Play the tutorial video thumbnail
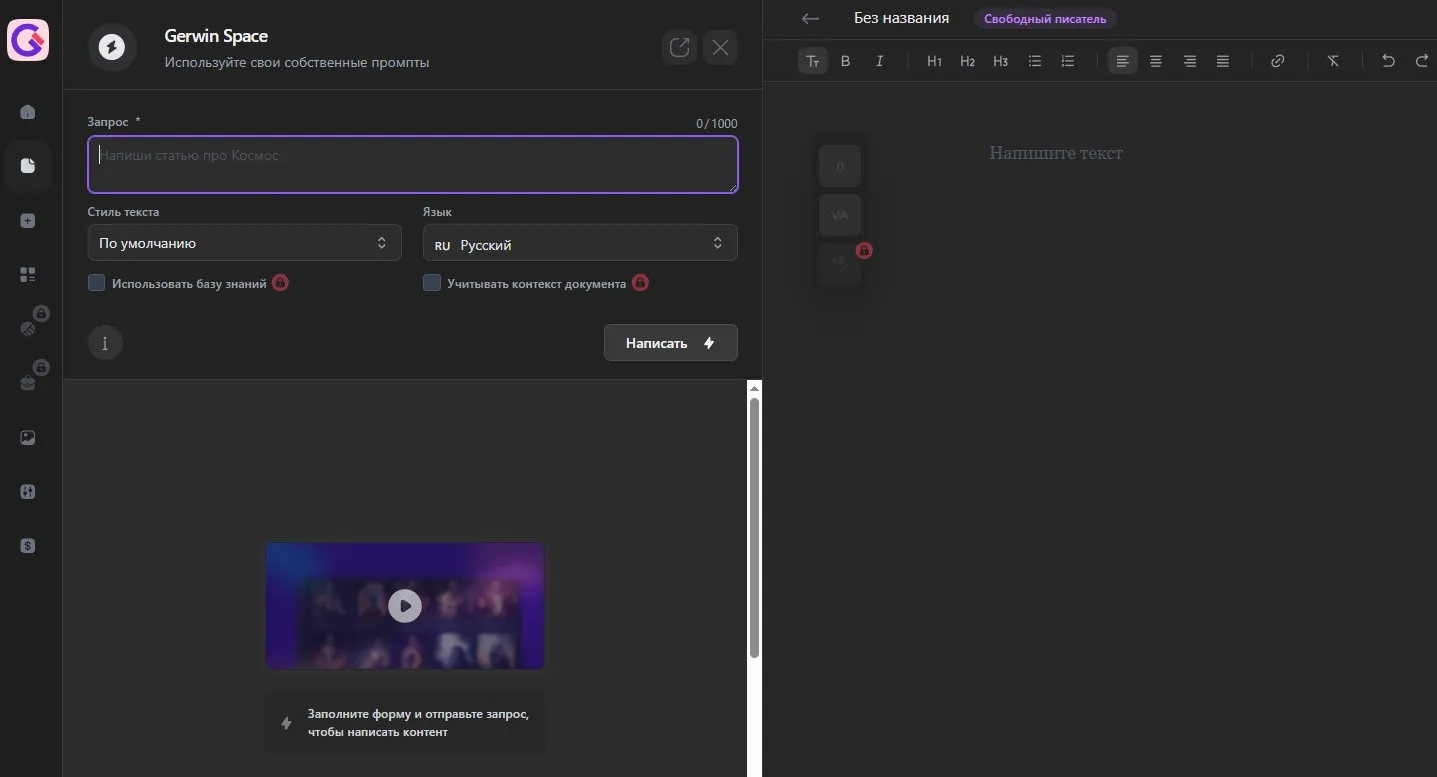 tap(405, 606)
